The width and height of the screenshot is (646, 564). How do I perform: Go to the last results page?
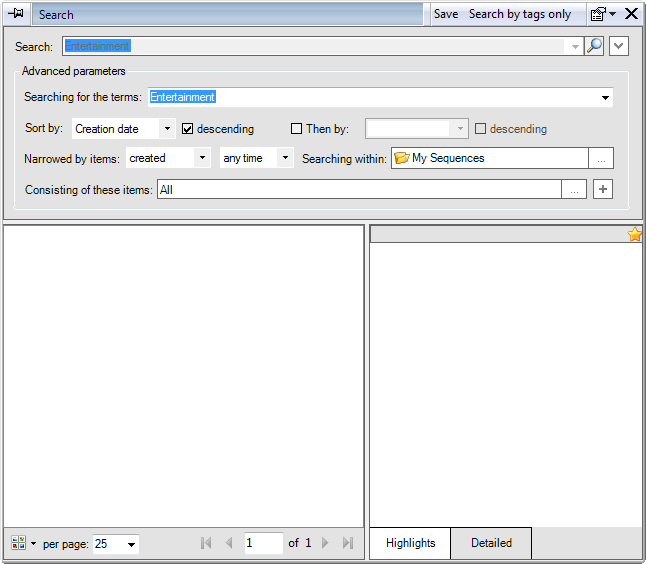(348, 543)
